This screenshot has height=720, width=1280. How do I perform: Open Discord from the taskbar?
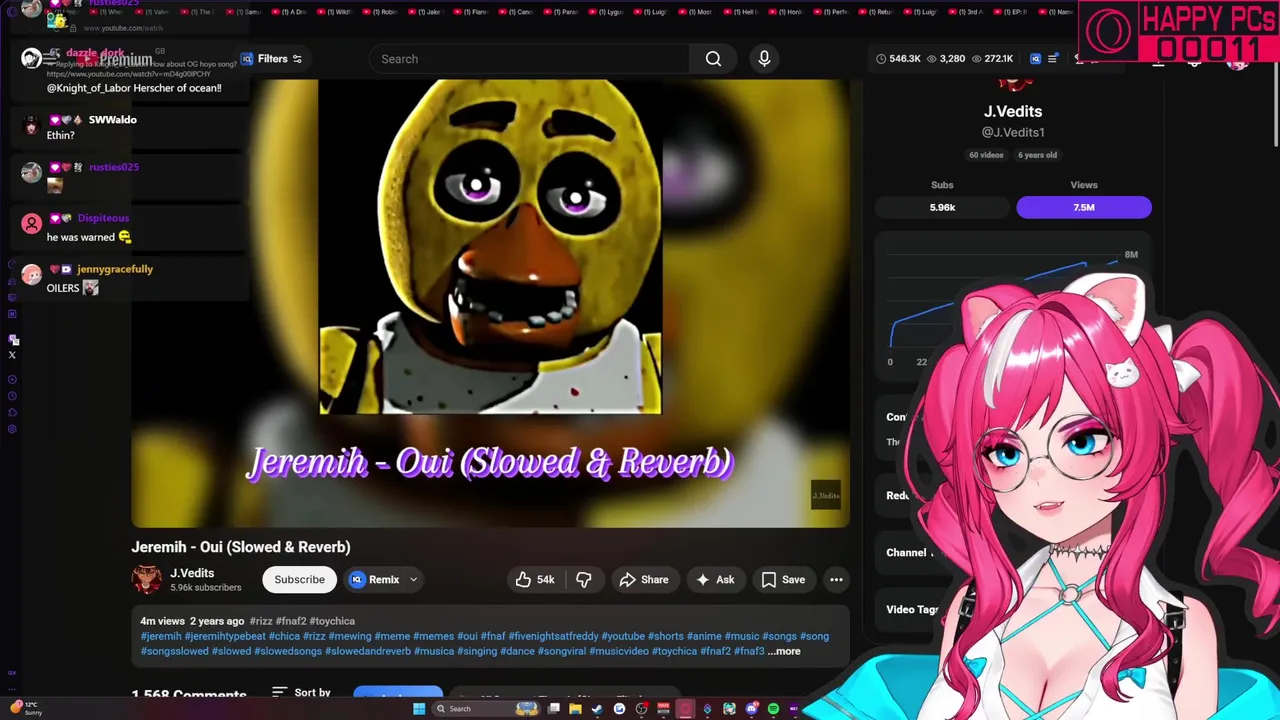(x=751, y=709)
